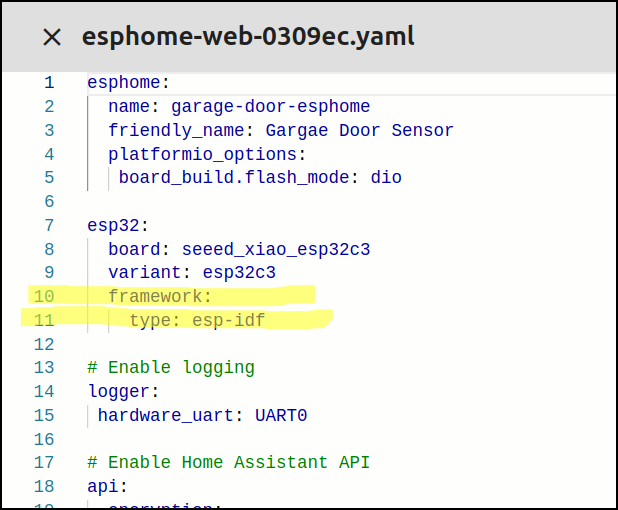Click the highlighted 'type: esp-idf' text

(x=196, y=320)
